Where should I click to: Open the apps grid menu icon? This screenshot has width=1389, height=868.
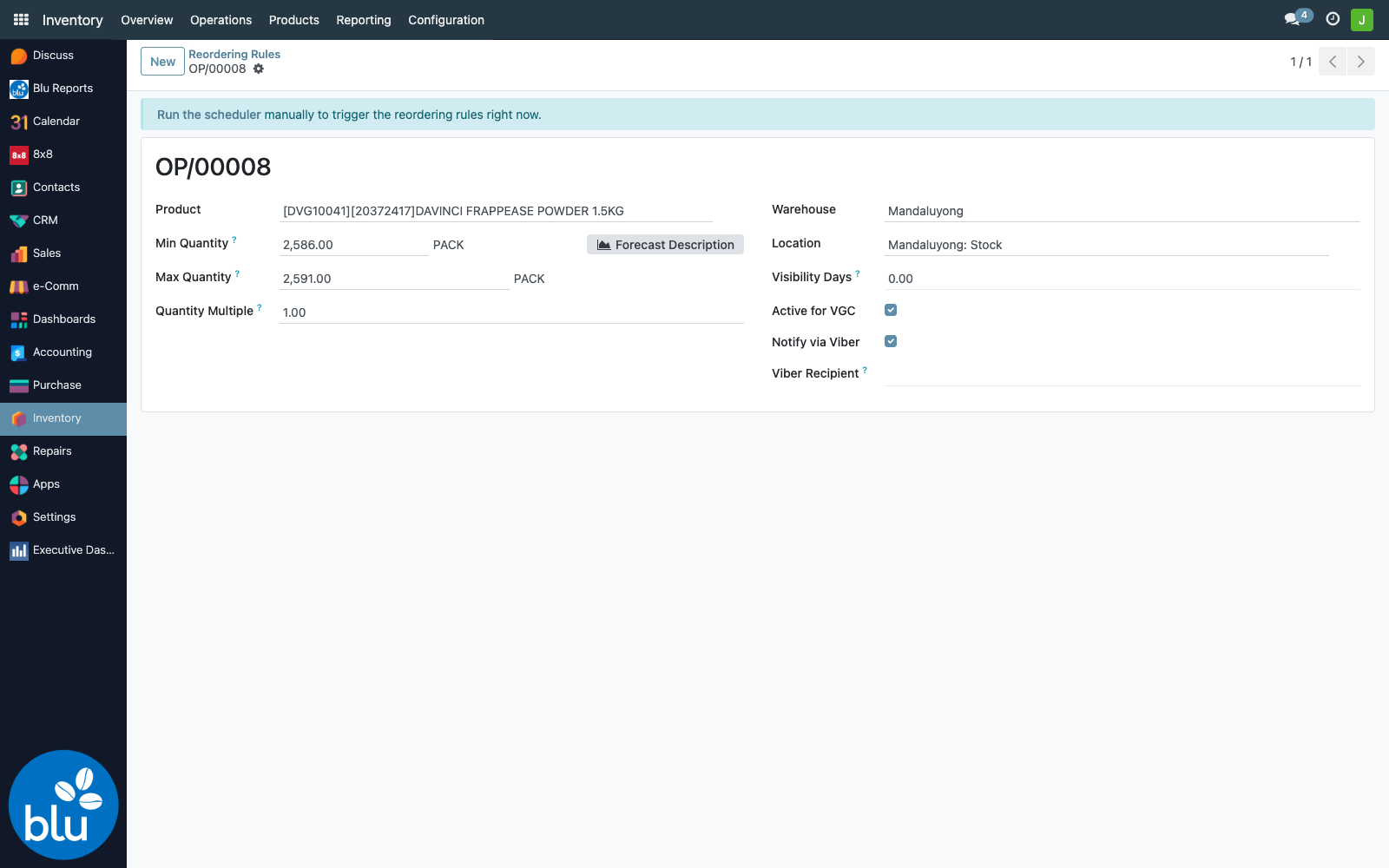[x=21, y=19]
